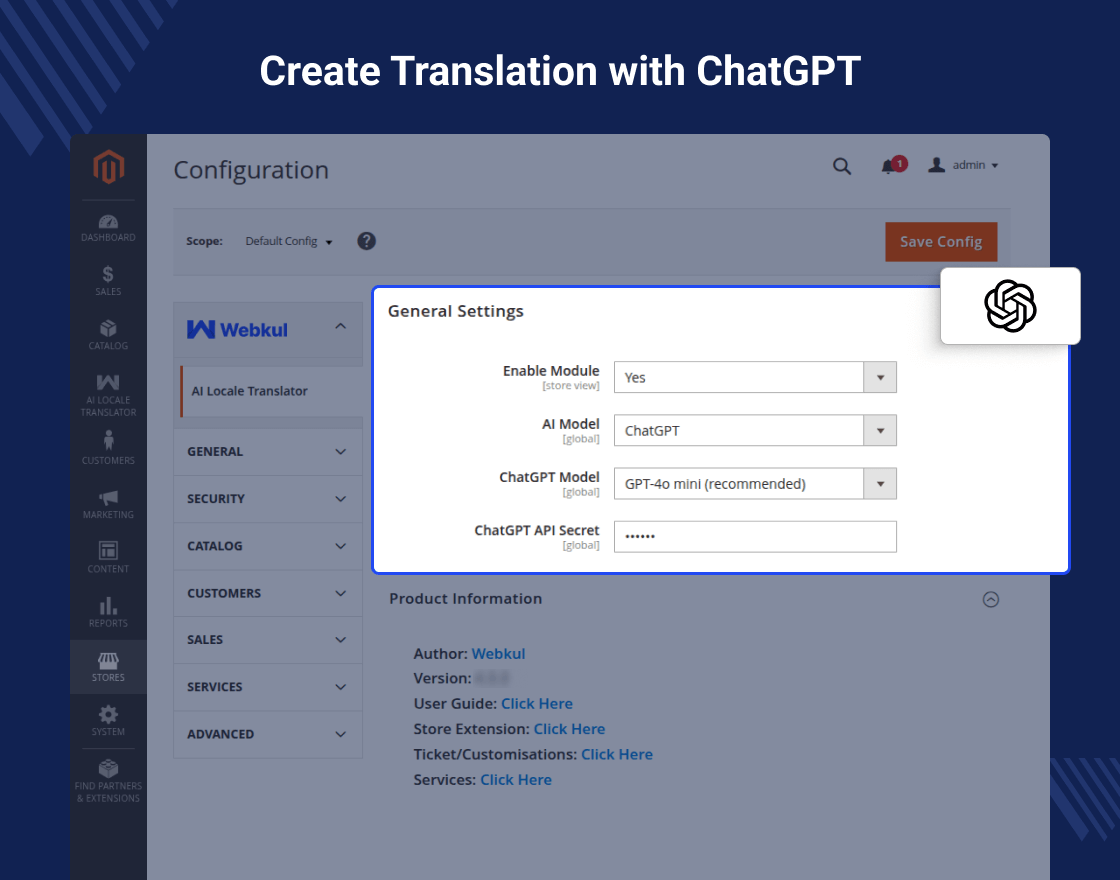The image size is (1120, 880).
Task: Click the ChatGPT API Secret field
Action: (x=755, y=536)
